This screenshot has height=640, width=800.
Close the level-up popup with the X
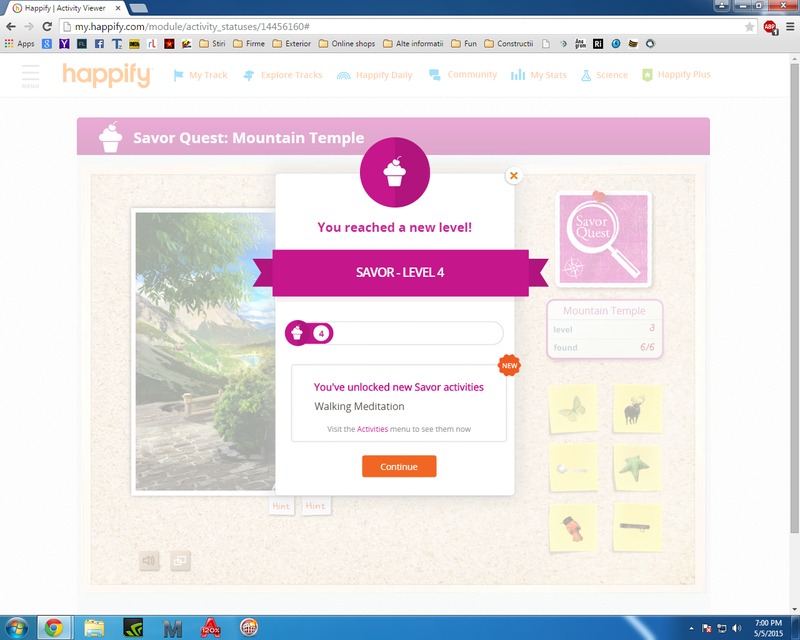(x=514, y=176)
